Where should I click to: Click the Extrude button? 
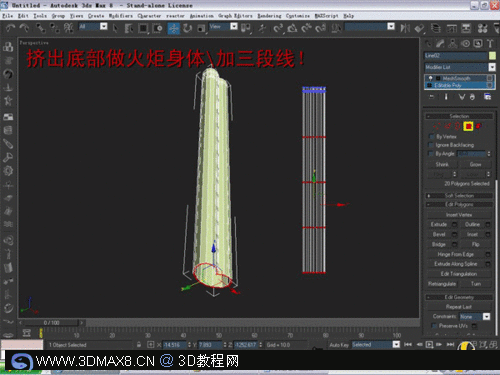(439, 224)
